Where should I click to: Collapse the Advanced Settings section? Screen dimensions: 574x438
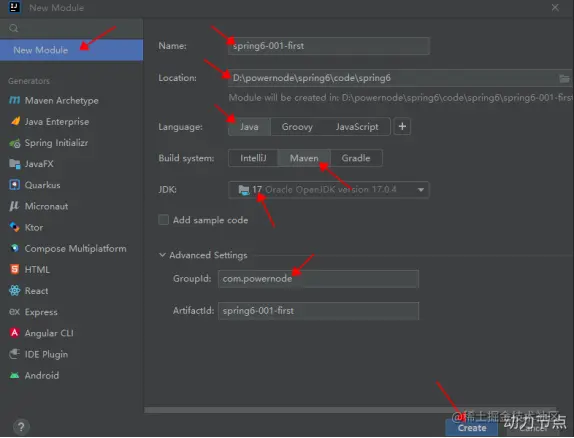162,255
